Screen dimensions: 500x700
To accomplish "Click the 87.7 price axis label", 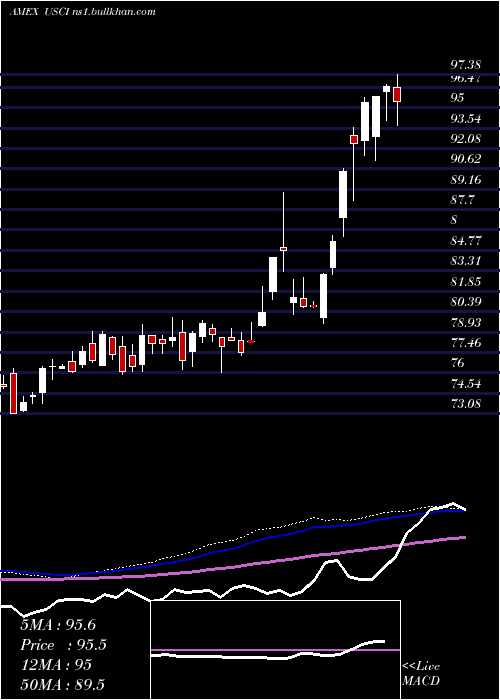I will coord(462,200).
